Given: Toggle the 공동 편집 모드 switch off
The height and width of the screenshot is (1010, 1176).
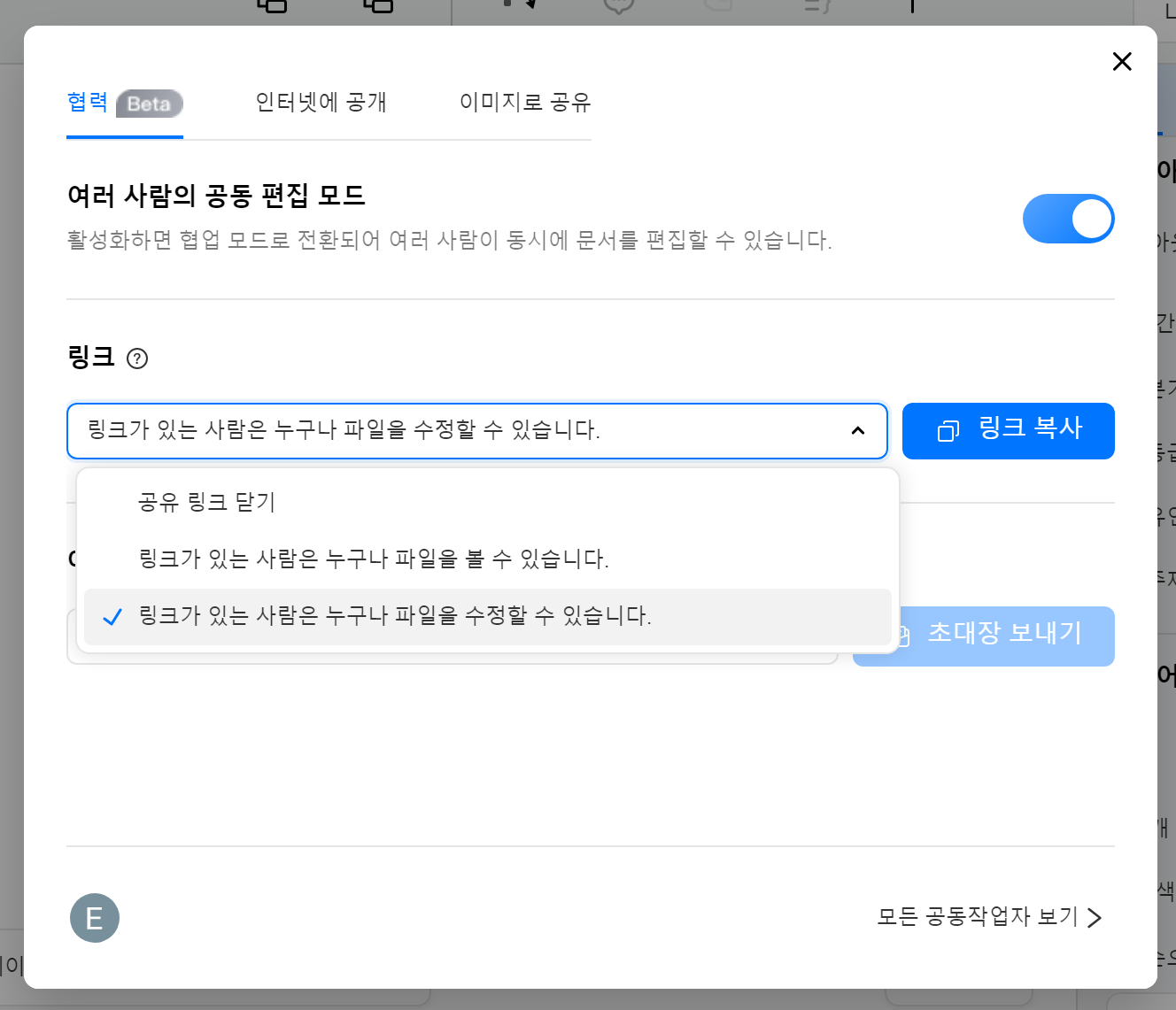Looking at the screenshot, I should point(1068,219).
